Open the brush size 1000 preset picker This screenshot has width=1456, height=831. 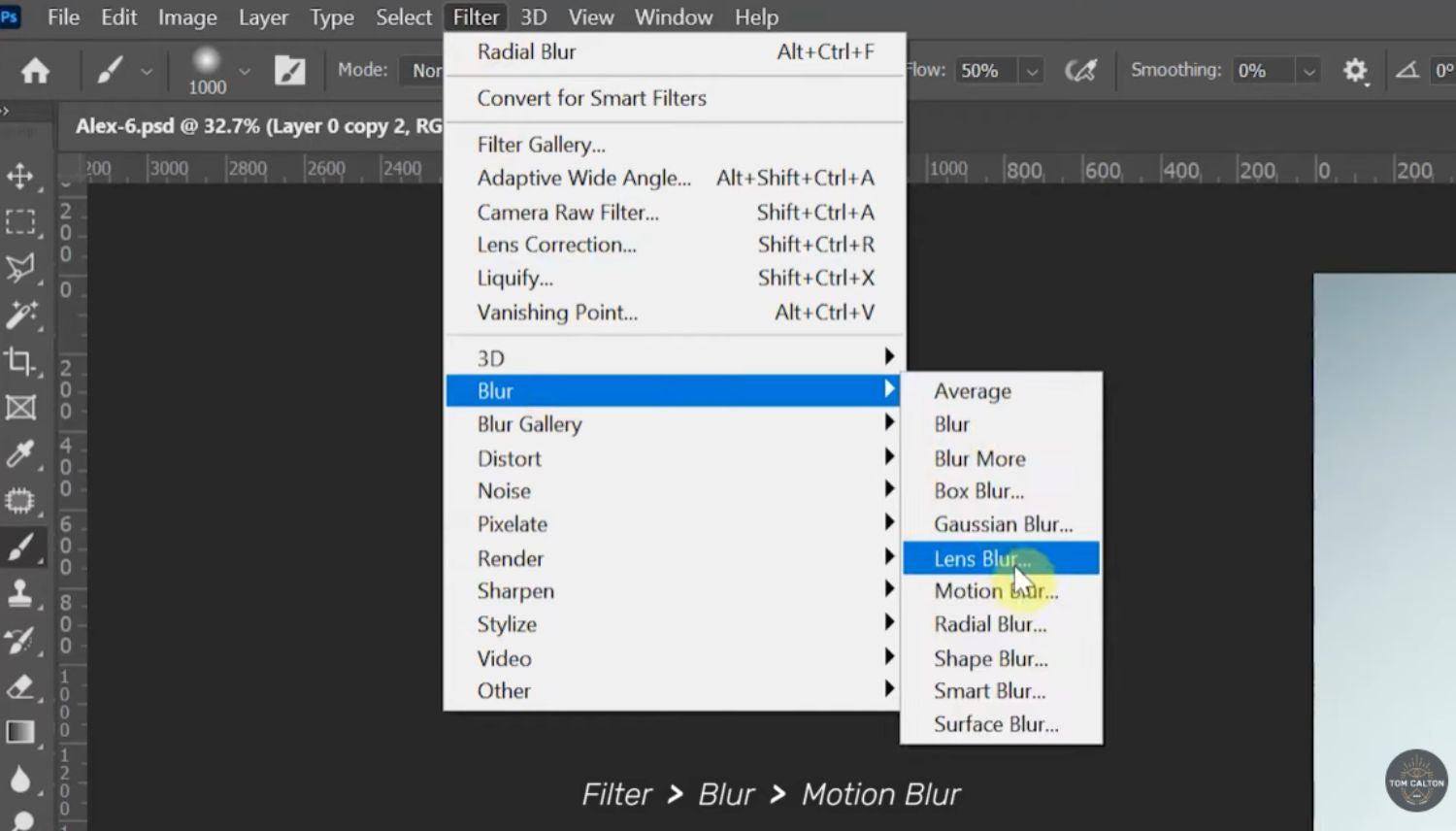(x=207, y=71)
